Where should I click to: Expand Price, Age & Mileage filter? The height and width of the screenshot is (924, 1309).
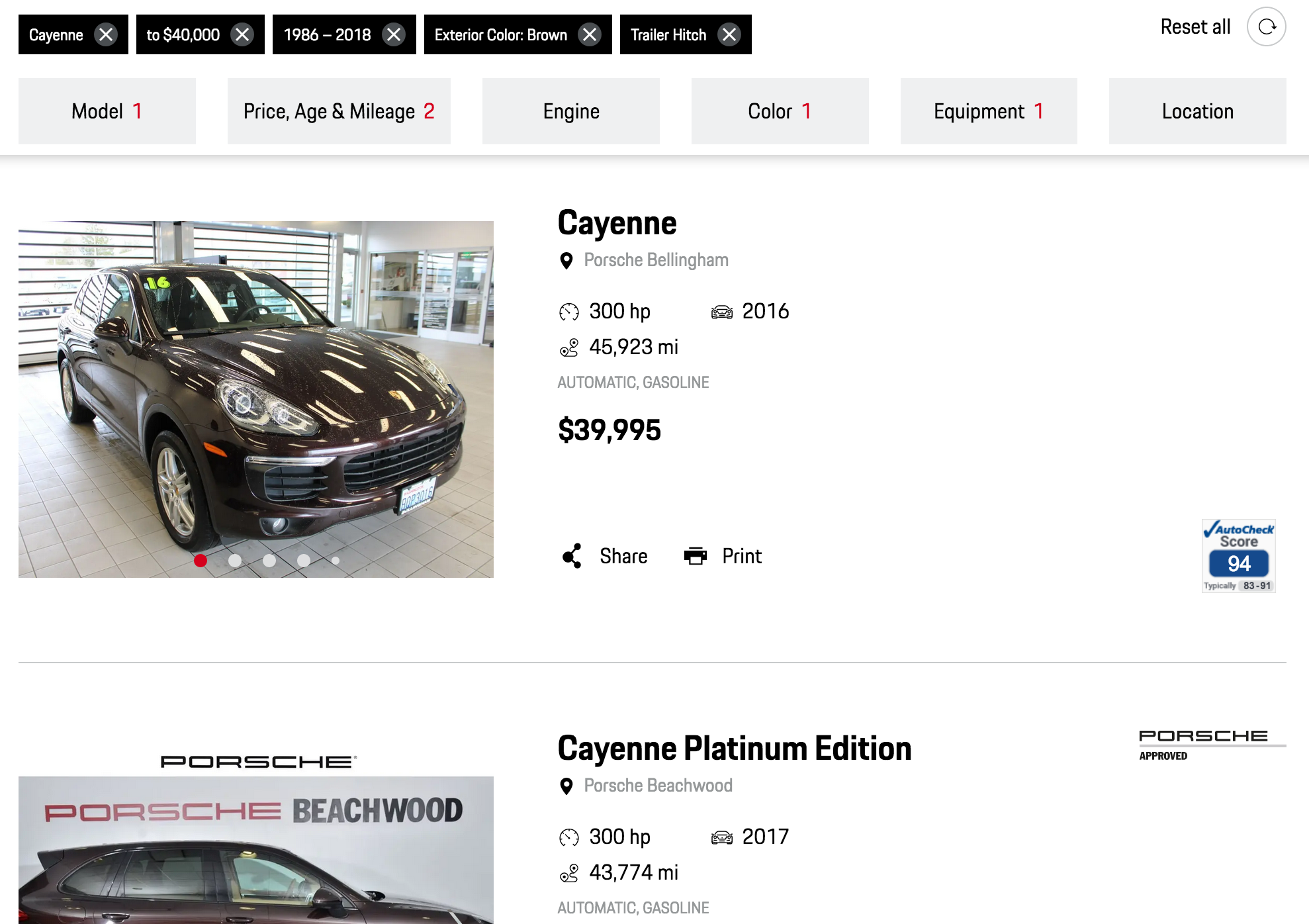(x=339, y=111)
